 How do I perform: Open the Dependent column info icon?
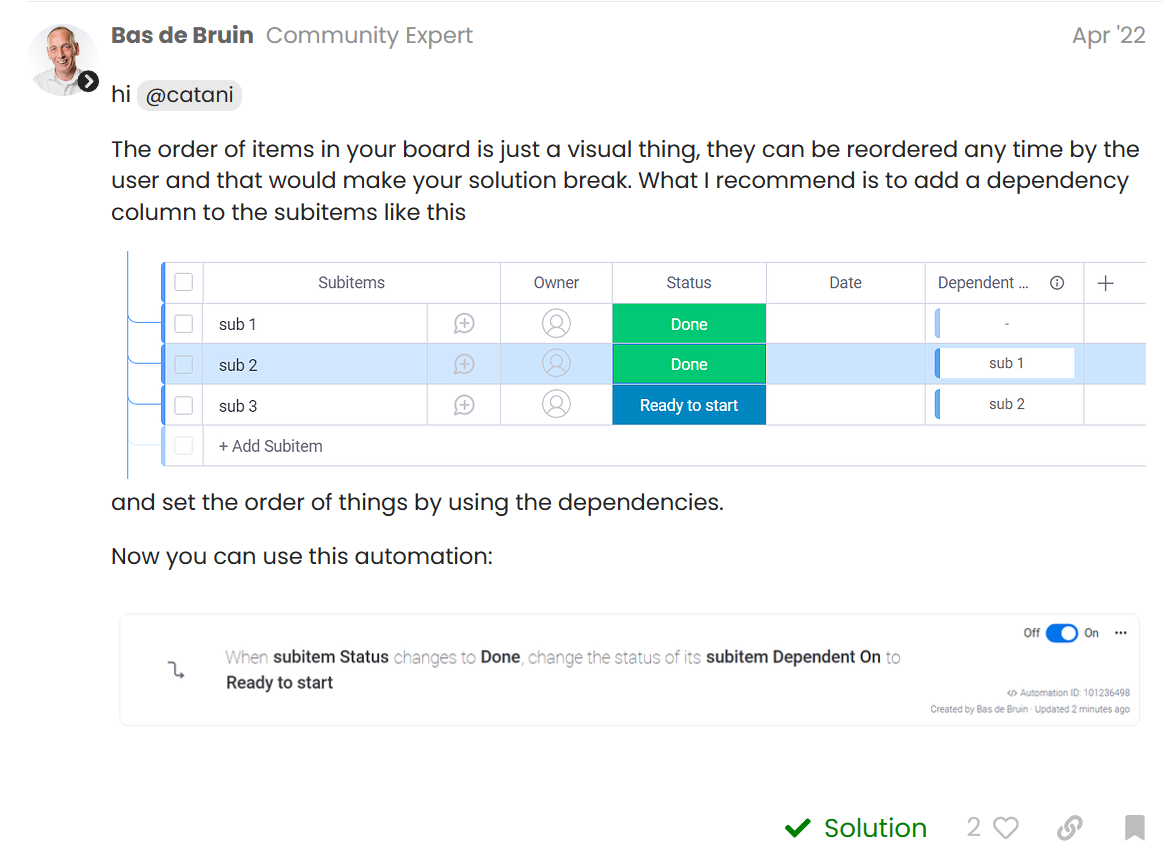click(x=1057, y=283)
